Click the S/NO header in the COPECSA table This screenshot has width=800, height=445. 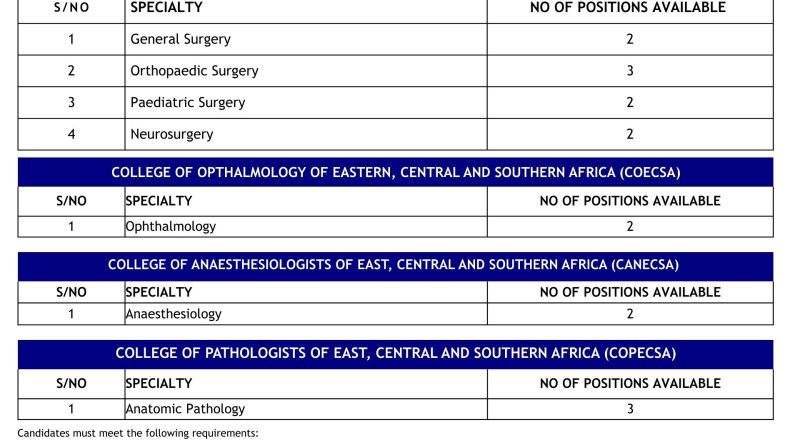tap(71, 384)
